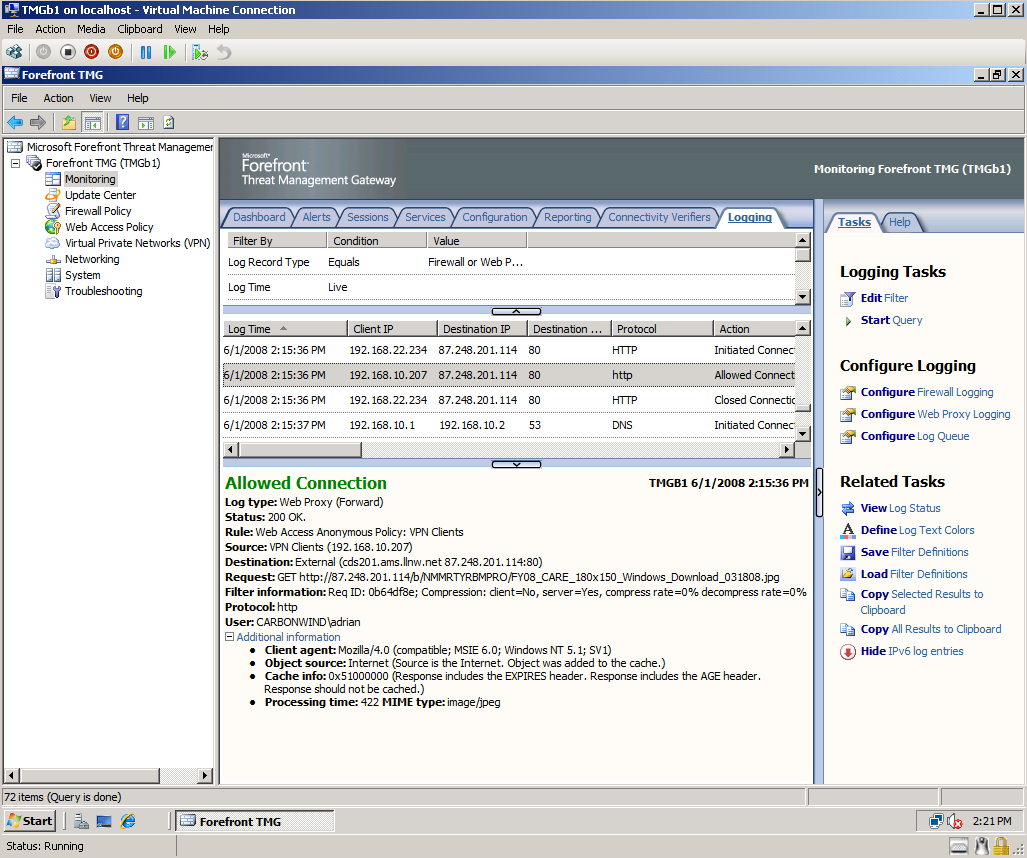Image resolution: width=1027 pixels, height=858 pixels.
Task: Open the Forefront TMG Action menu
Action: click(58, 98)
